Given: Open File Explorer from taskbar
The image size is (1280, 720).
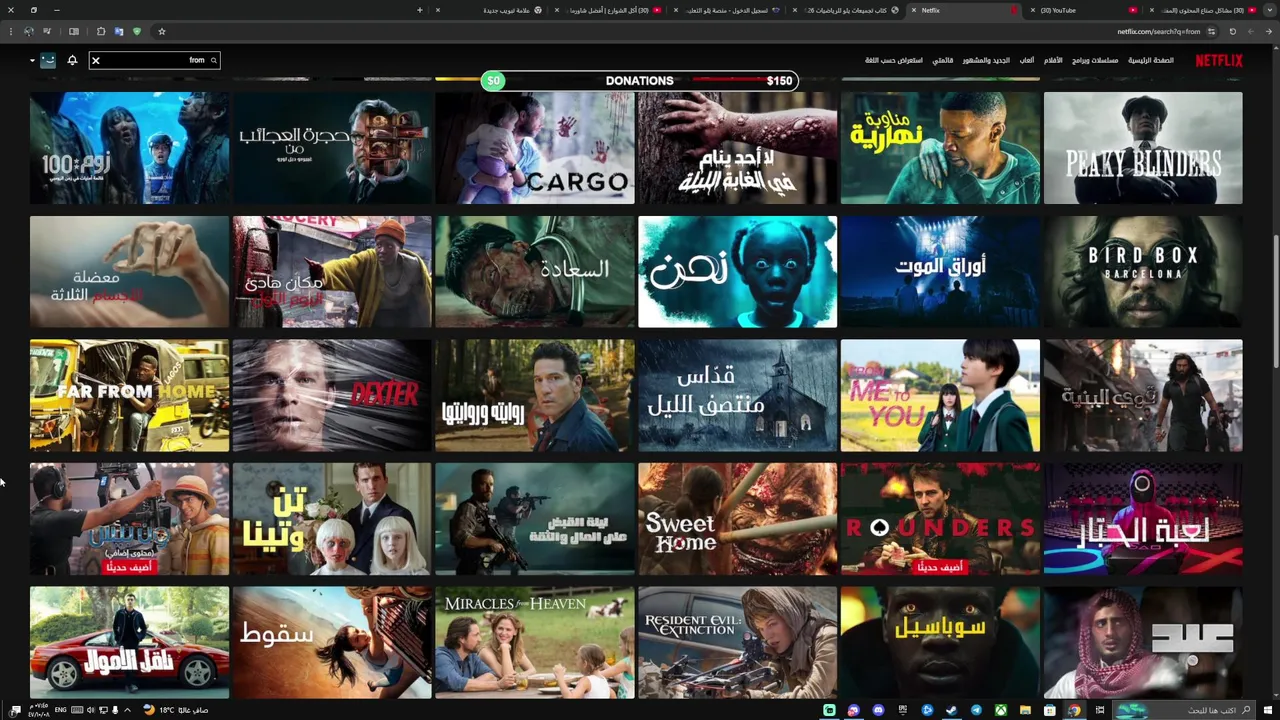Looking at the screenshot, I should [x=1025, y=710].
